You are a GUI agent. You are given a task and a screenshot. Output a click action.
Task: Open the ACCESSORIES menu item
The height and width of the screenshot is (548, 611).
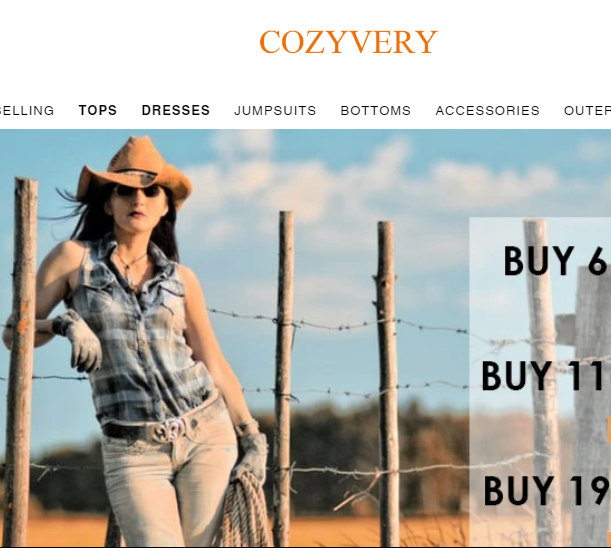click(487, 111)
